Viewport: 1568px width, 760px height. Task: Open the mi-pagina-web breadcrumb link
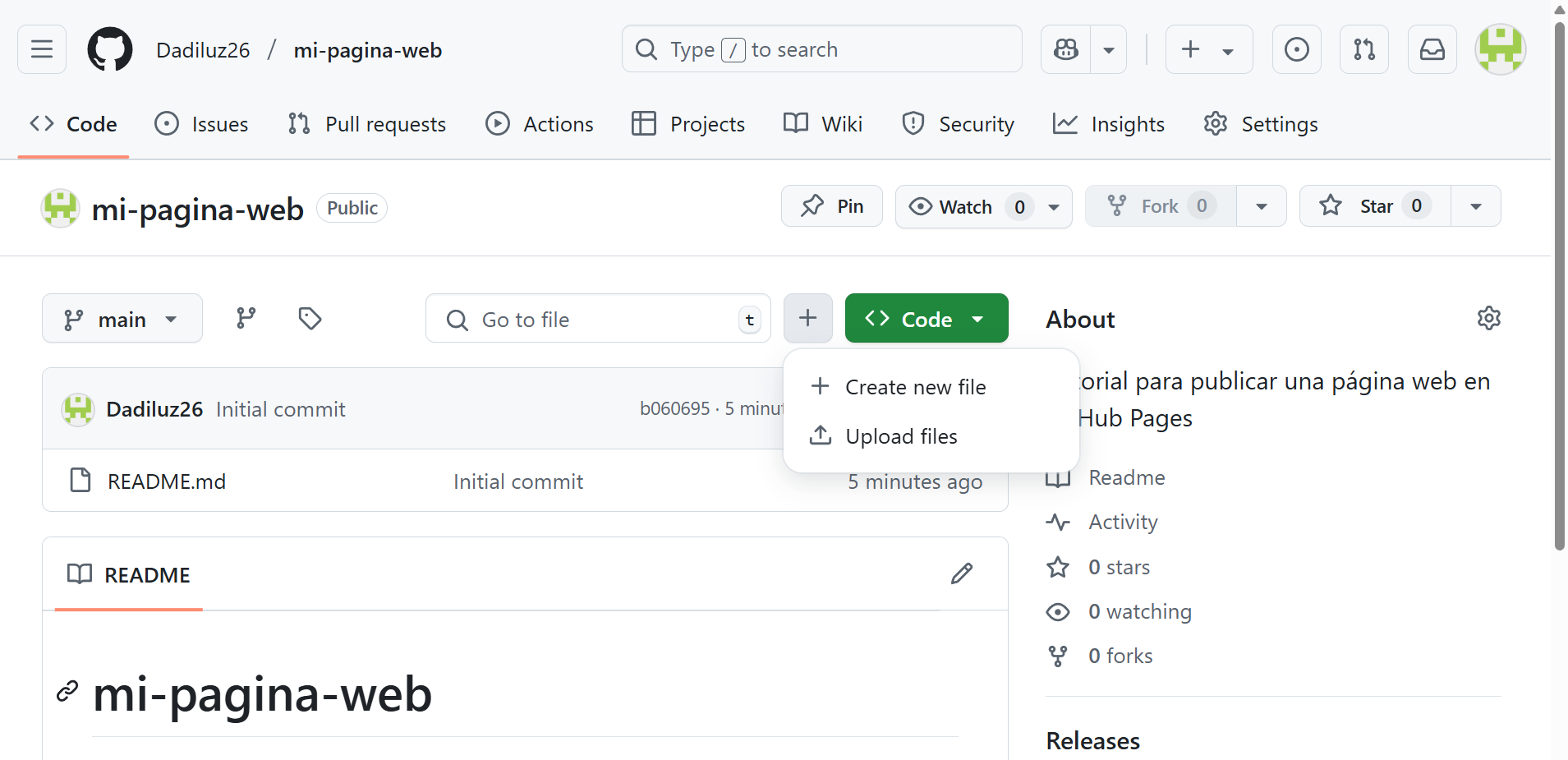368,50
